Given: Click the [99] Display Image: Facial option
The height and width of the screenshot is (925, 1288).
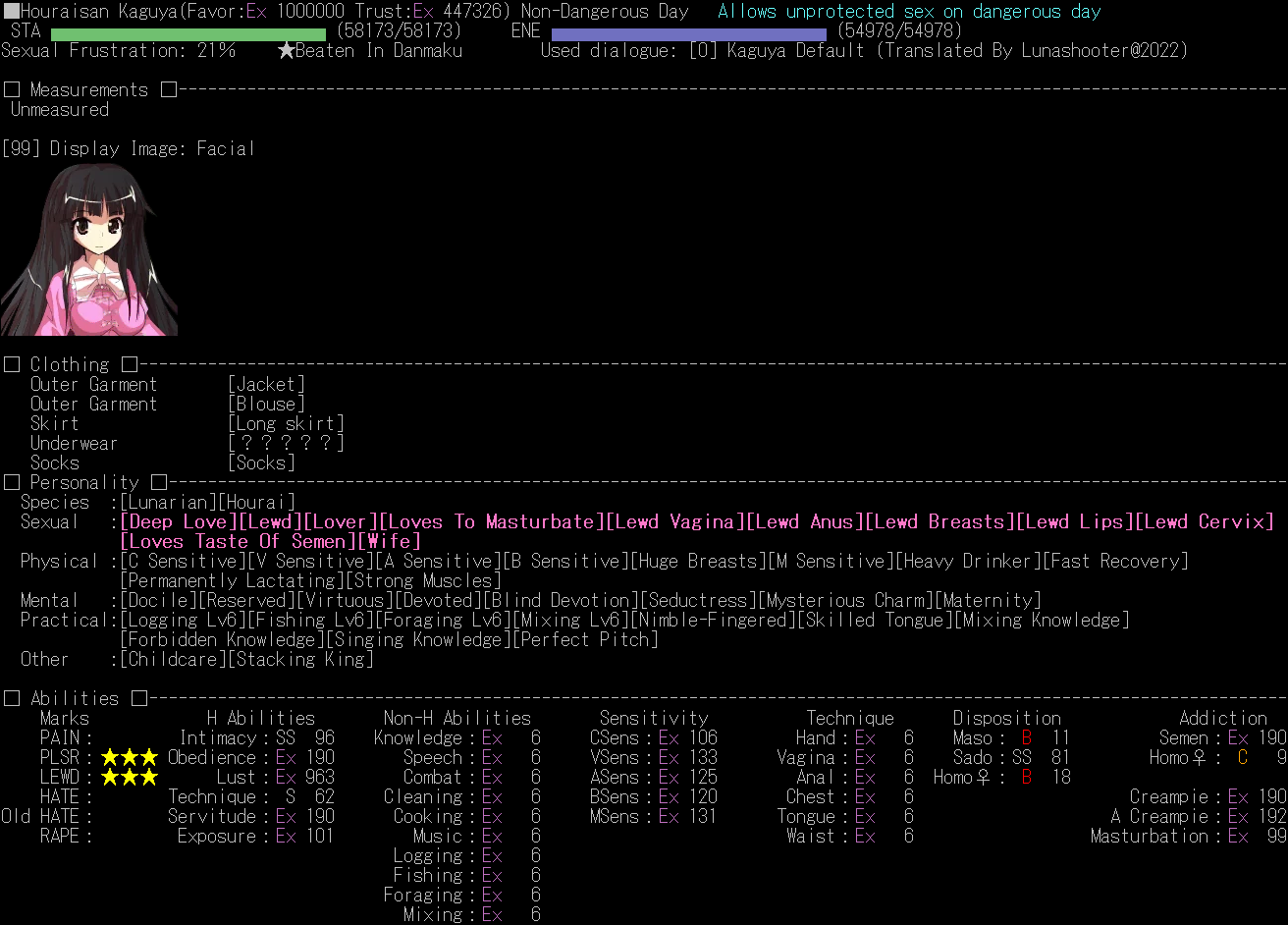Looking at the screenshot, I should point(129,148).
